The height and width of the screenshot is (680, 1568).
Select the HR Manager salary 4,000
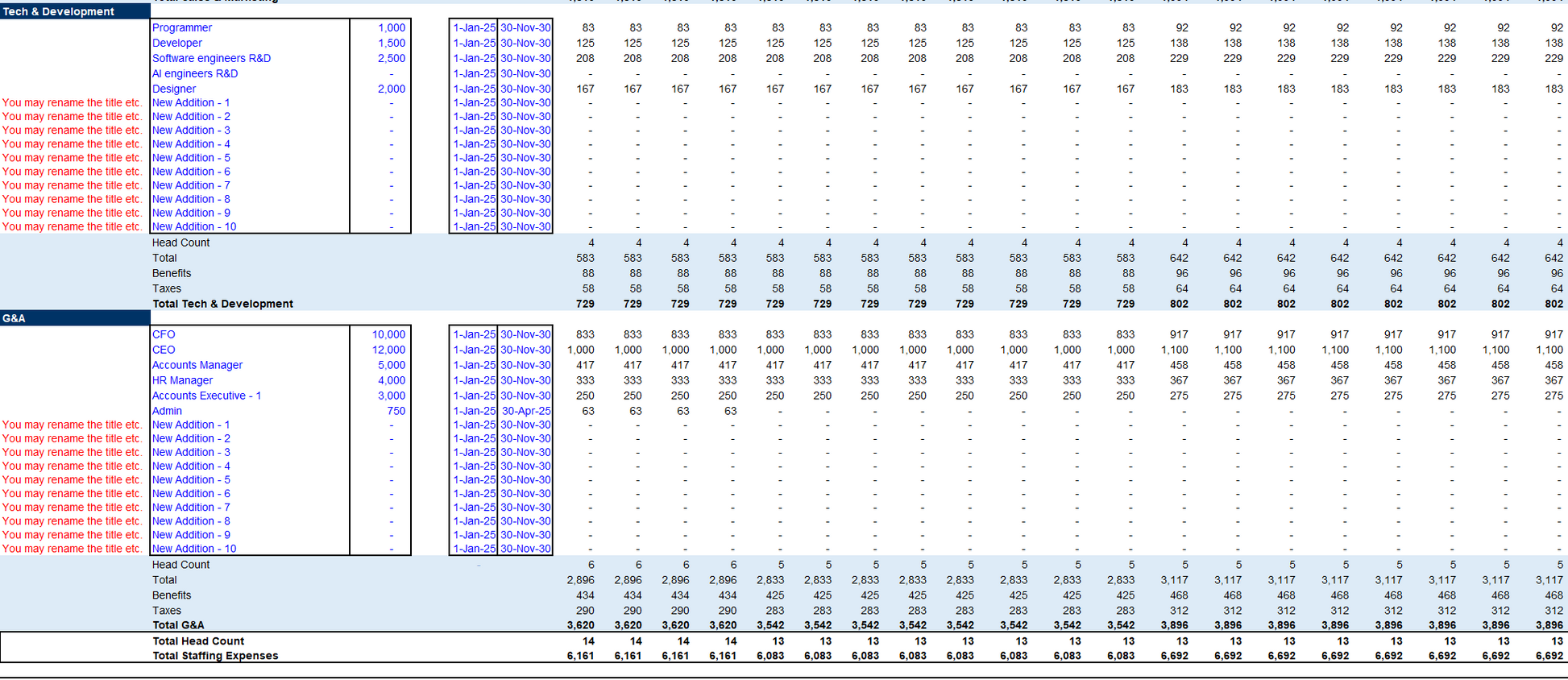click(x=392, y=380)
